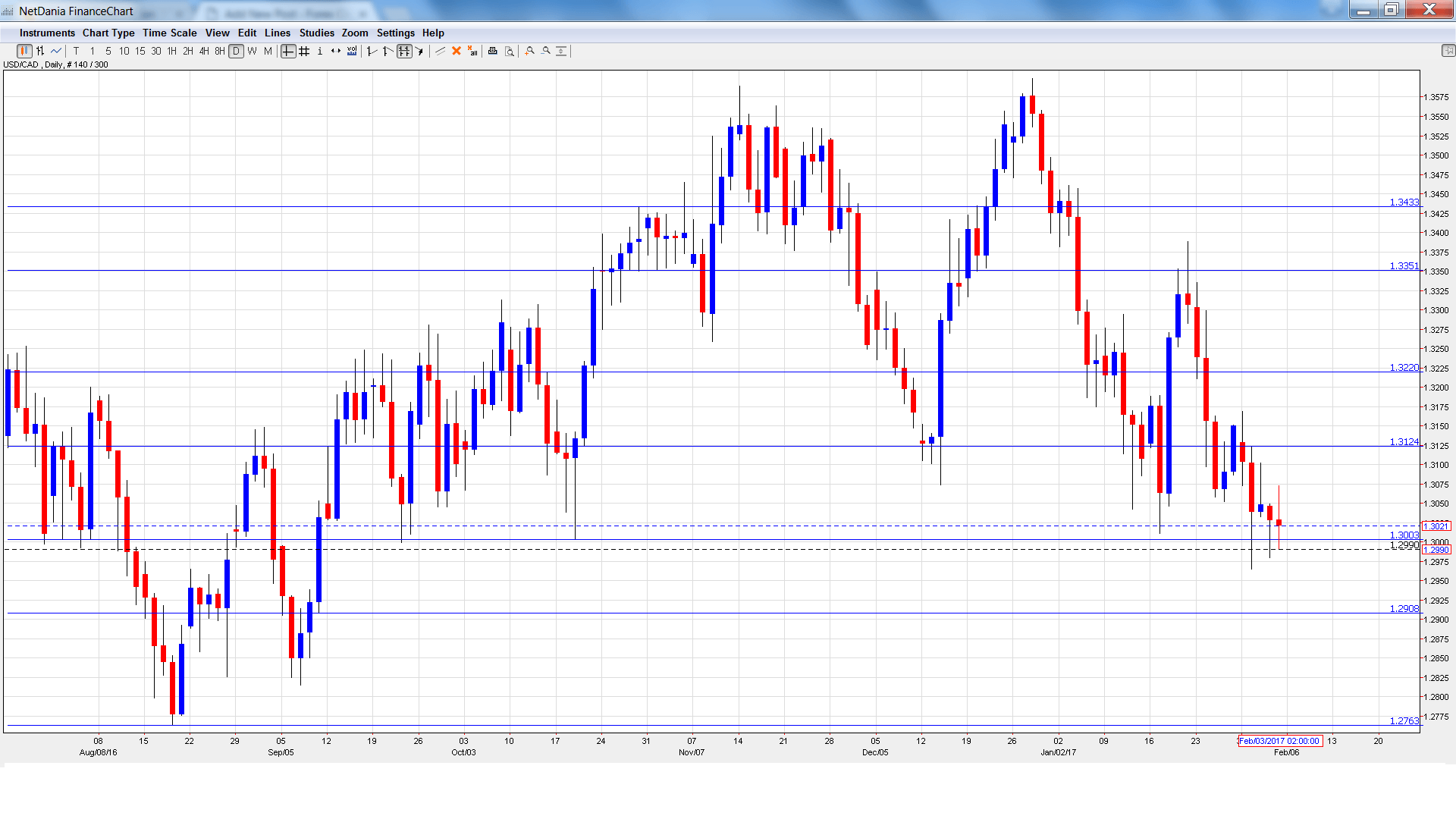The width and height of the screenshot is (1456, 819).
Task: Click the zoom in magnifier icon
Action: pyautogui.click(x=530, y=51)
